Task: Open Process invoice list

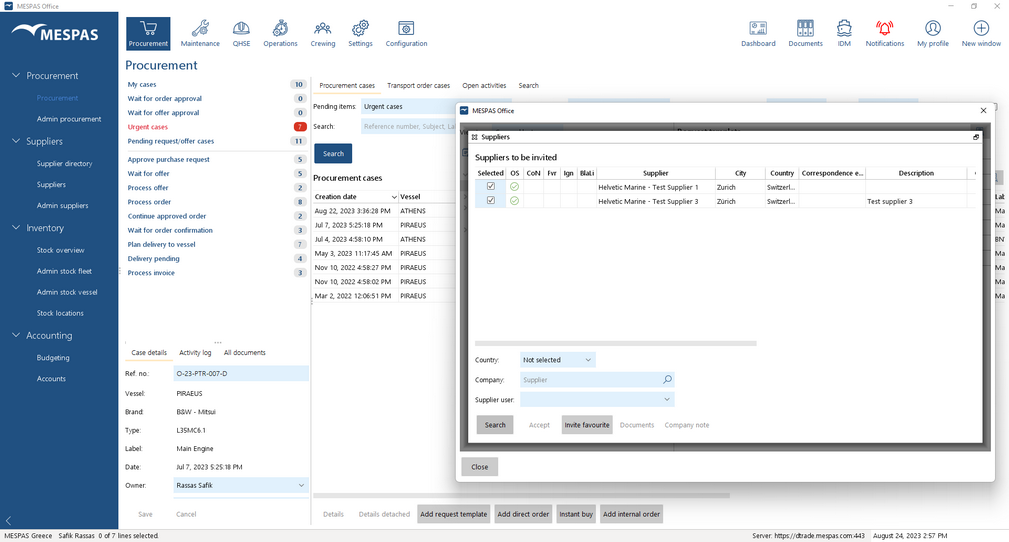Action: (x=151, y=273)
